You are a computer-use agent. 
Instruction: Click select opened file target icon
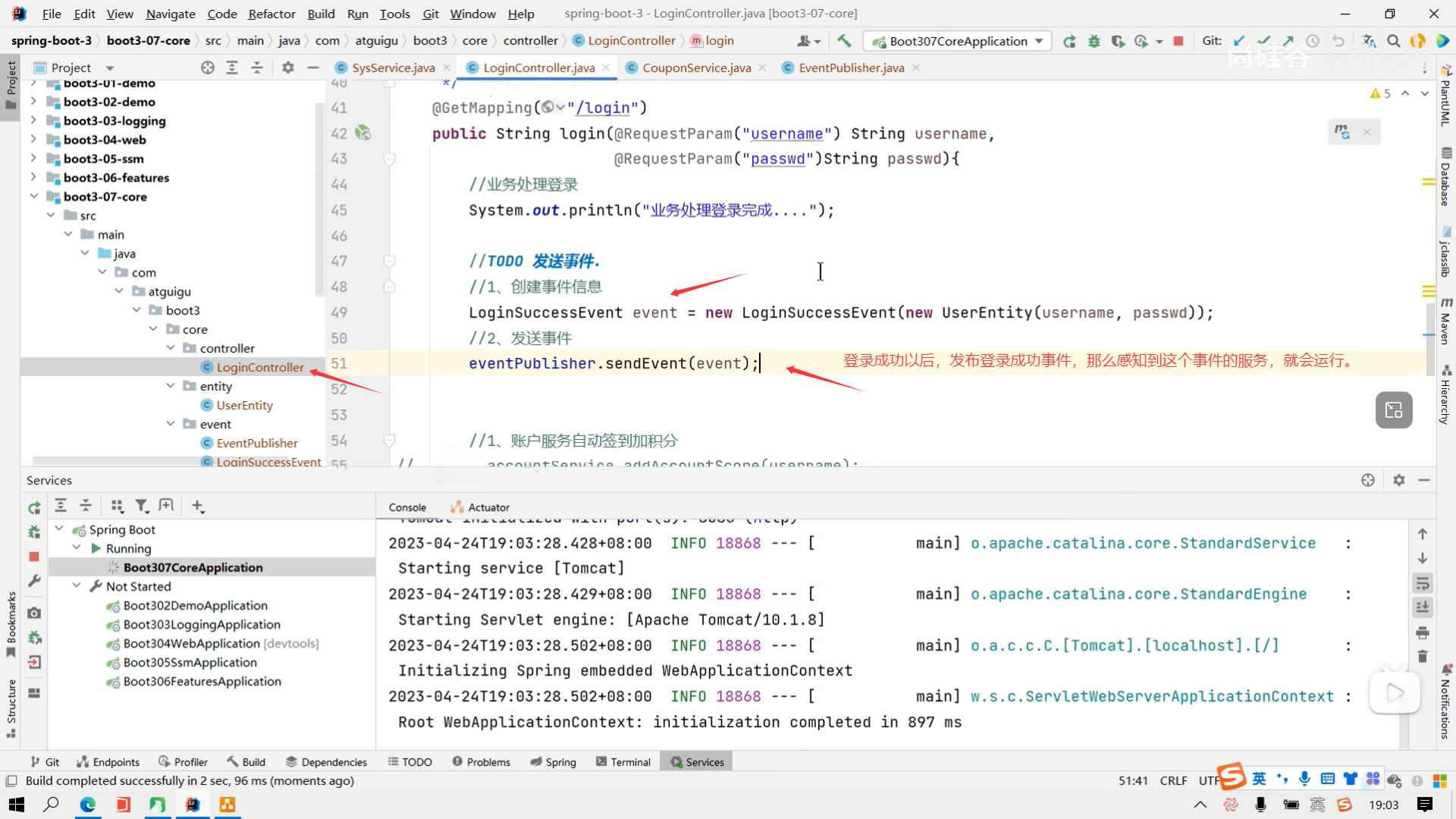pyautogui.click(x=207, y=67)
